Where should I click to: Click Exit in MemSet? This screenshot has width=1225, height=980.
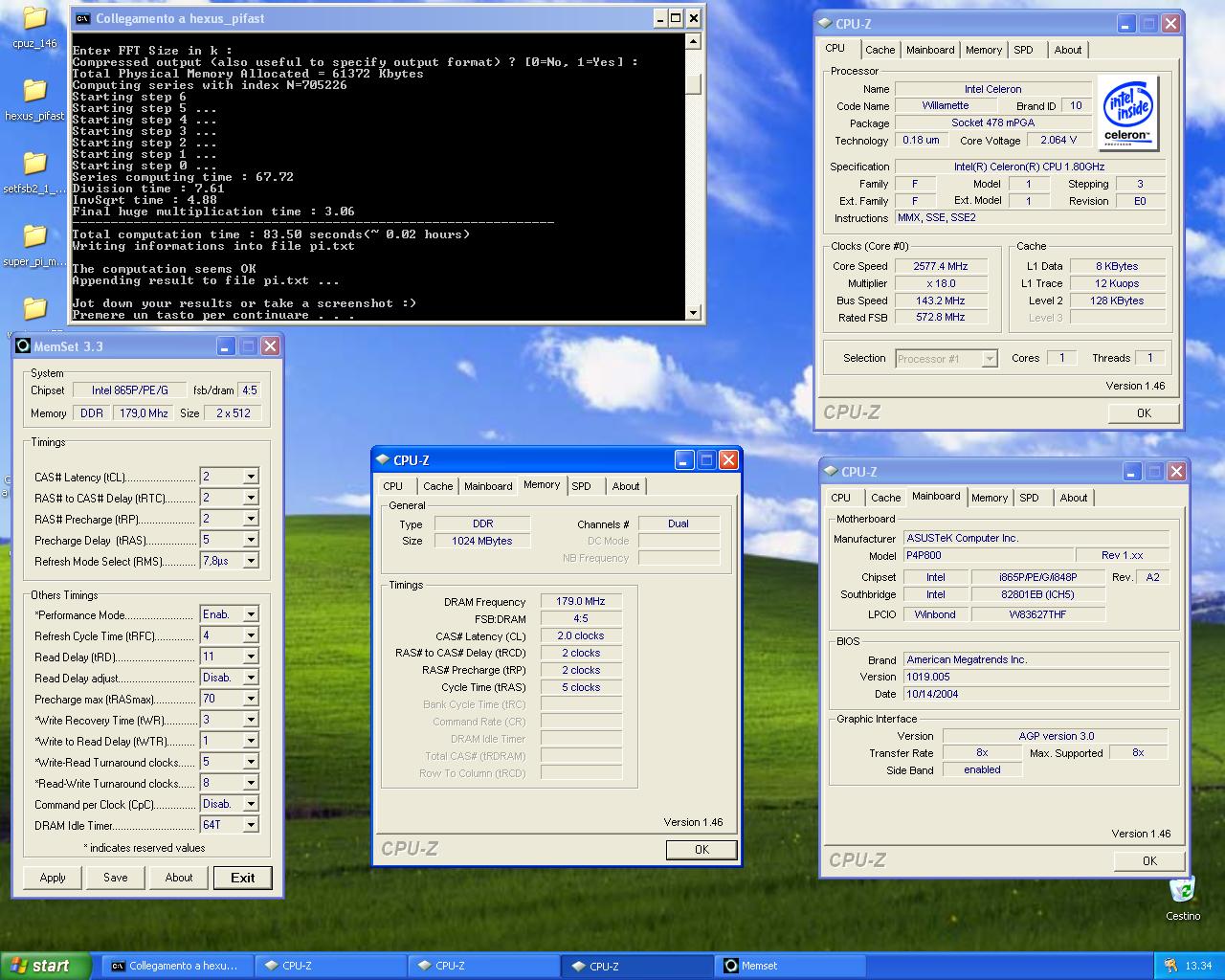point(243,878)
